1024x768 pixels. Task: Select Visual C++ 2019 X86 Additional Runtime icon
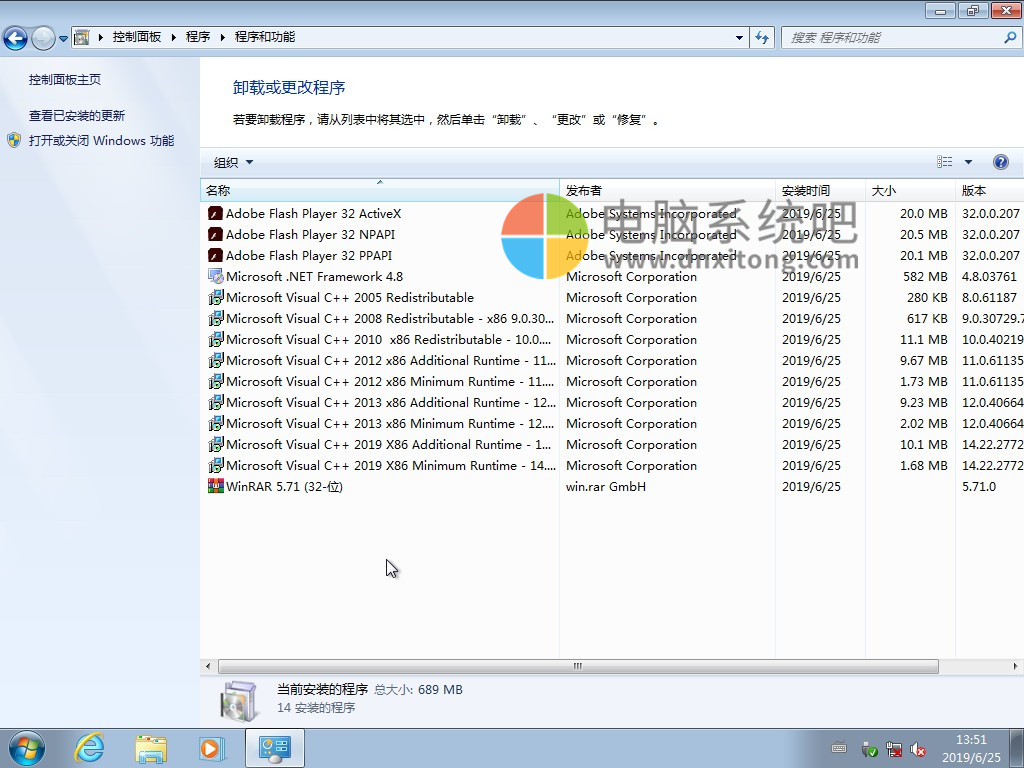pos(215,444)
